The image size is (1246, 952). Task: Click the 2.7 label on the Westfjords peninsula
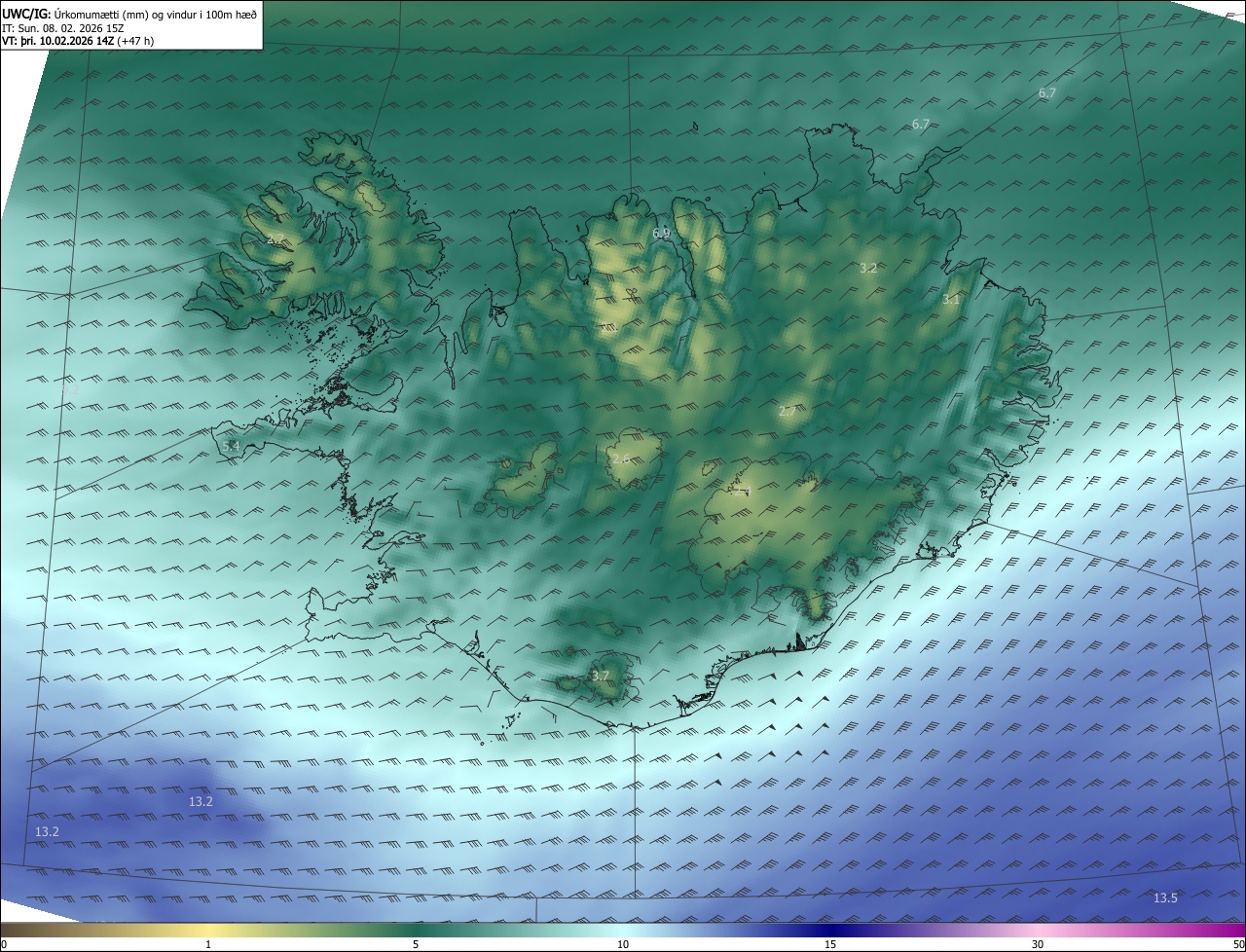[275, 238]
